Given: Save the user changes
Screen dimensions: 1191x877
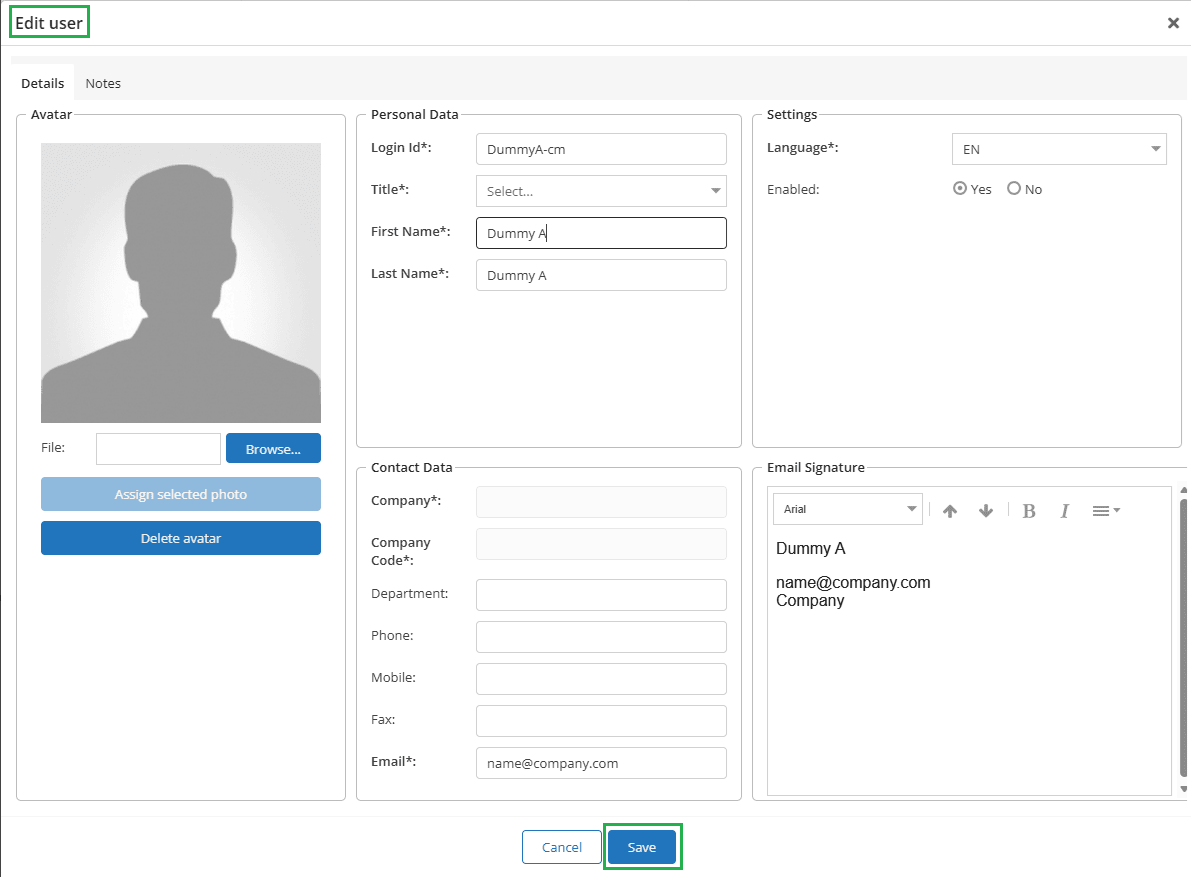Looking at the screenshot, I should (642, 847).
